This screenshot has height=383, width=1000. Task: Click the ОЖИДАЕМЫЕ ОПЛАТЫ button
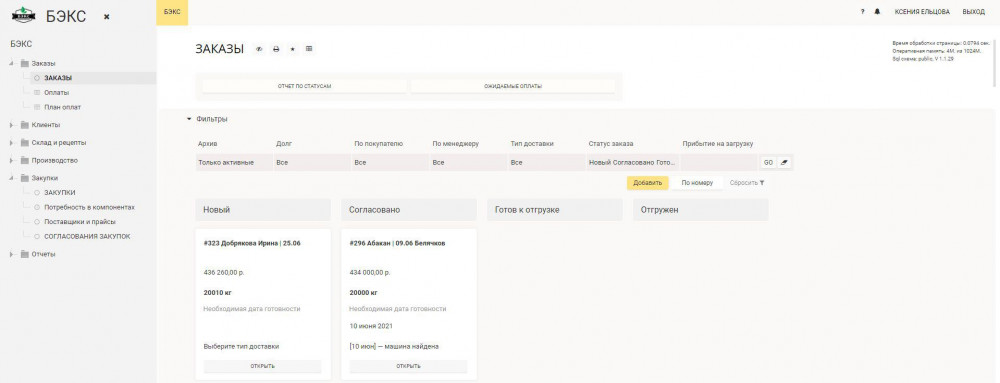pos(513,86)
